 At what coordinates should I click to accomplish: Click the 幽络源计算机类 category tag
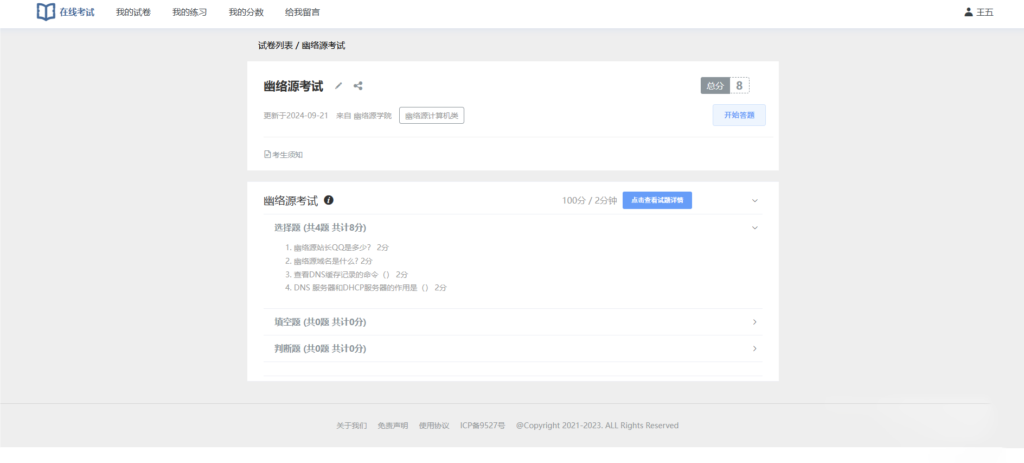pos(431,116)
